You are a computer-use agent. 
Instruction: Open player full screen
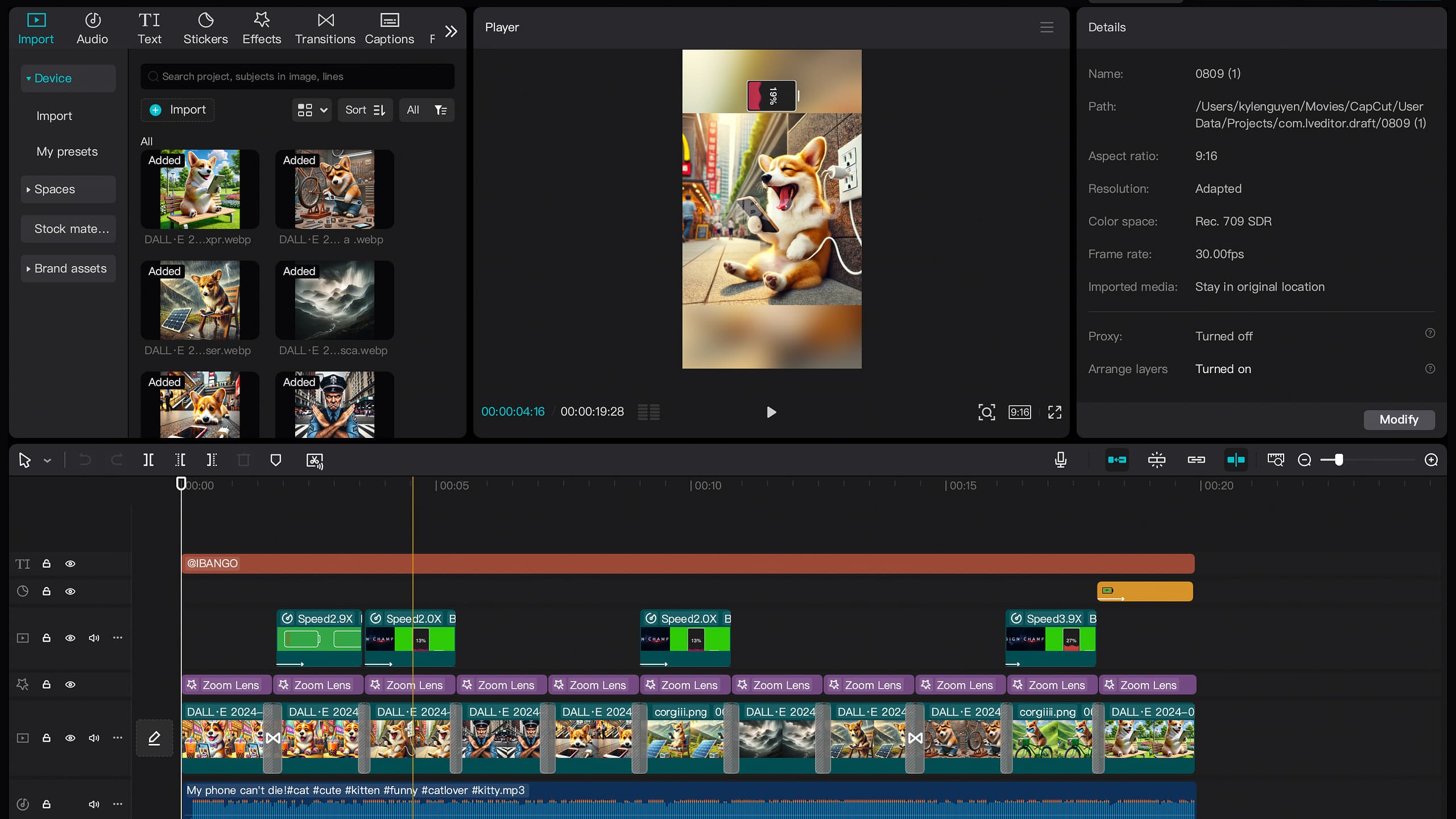point(1055,412)
